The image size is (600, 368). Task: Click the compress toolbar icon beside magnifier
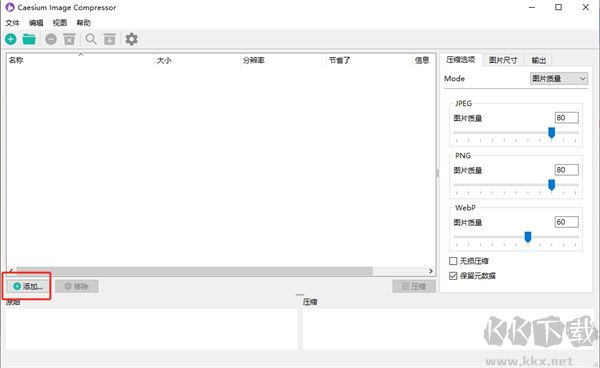coord(110,39)
